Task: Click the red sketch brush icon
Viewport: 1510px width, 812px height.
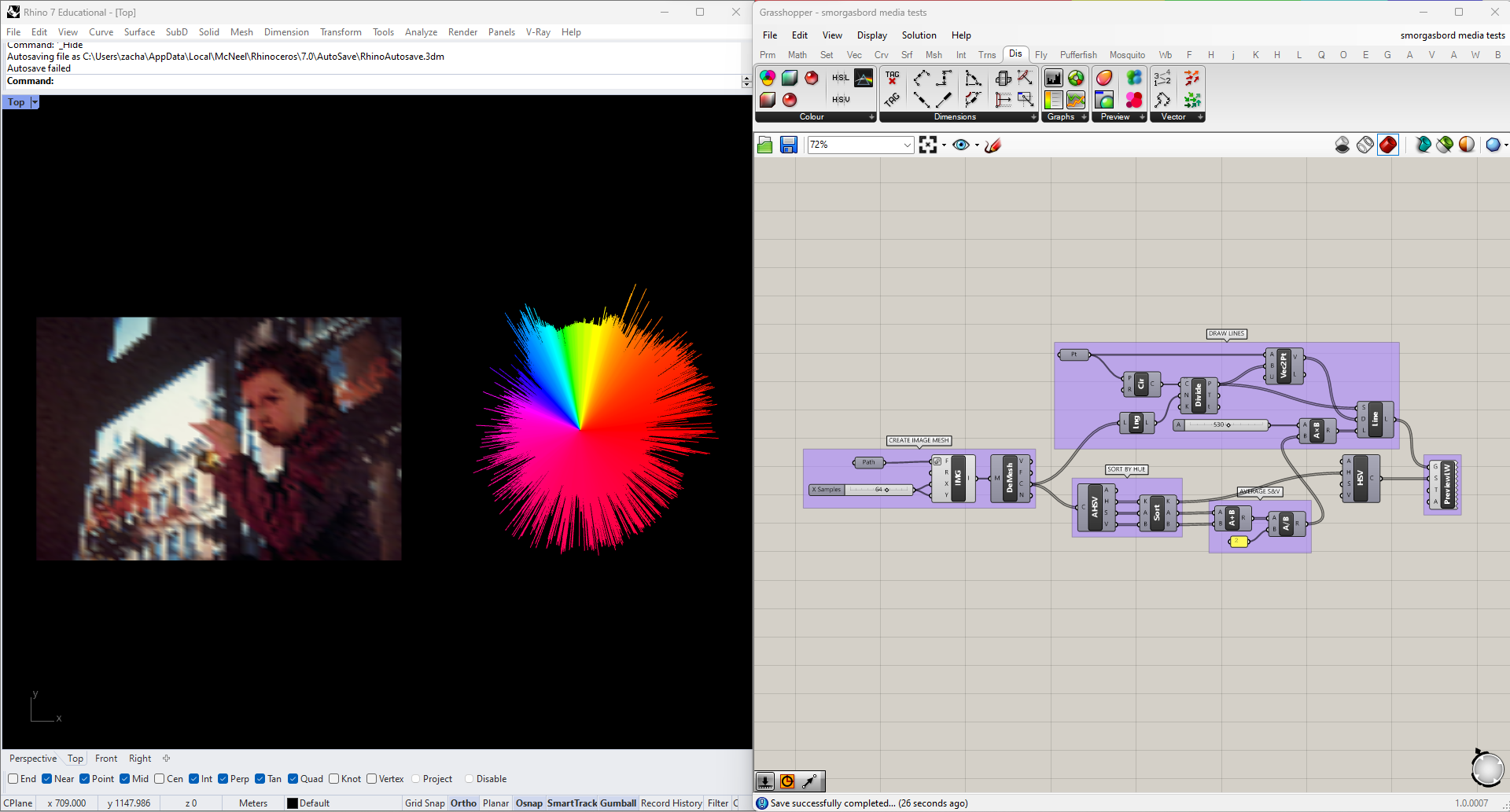Action: pos(993,145)
